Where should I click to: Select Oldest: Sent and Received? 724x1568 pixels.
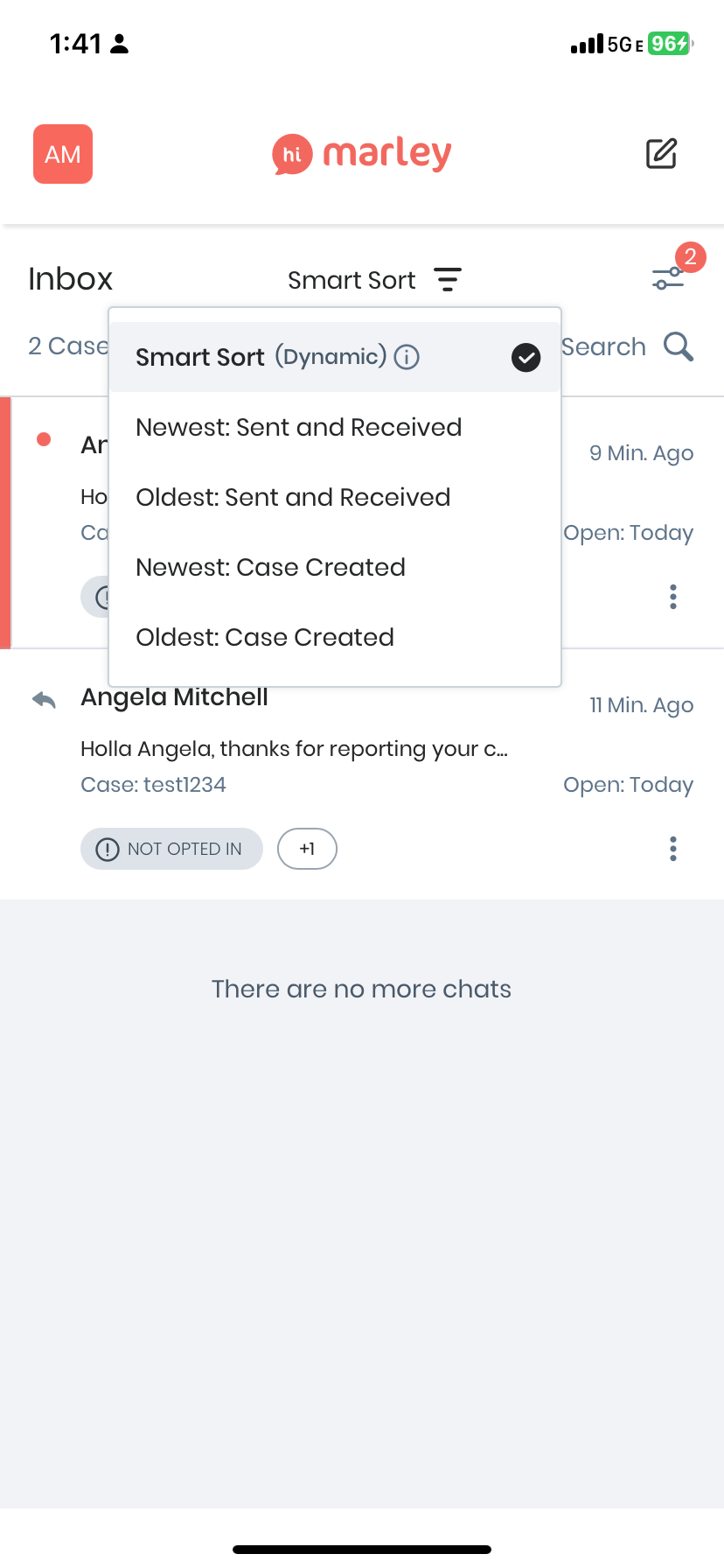(x=293, y=497)
